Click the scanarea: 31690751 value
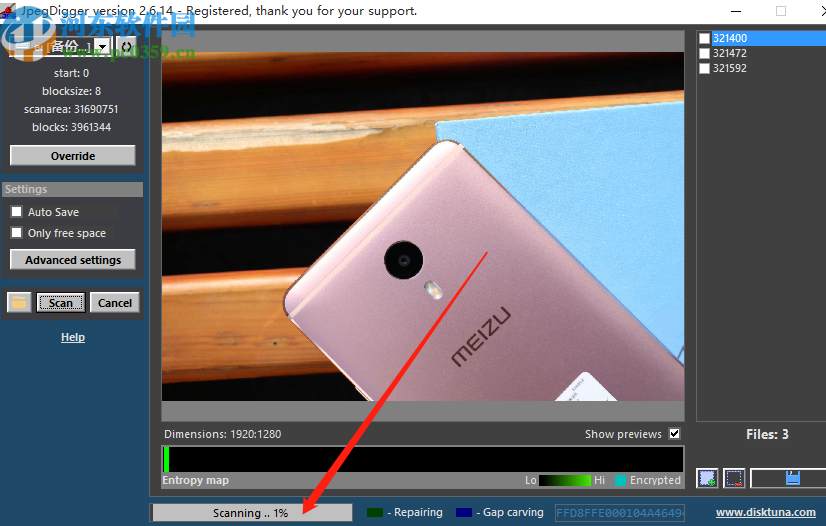The image size is (826, 526). click(x=71, y=110)
